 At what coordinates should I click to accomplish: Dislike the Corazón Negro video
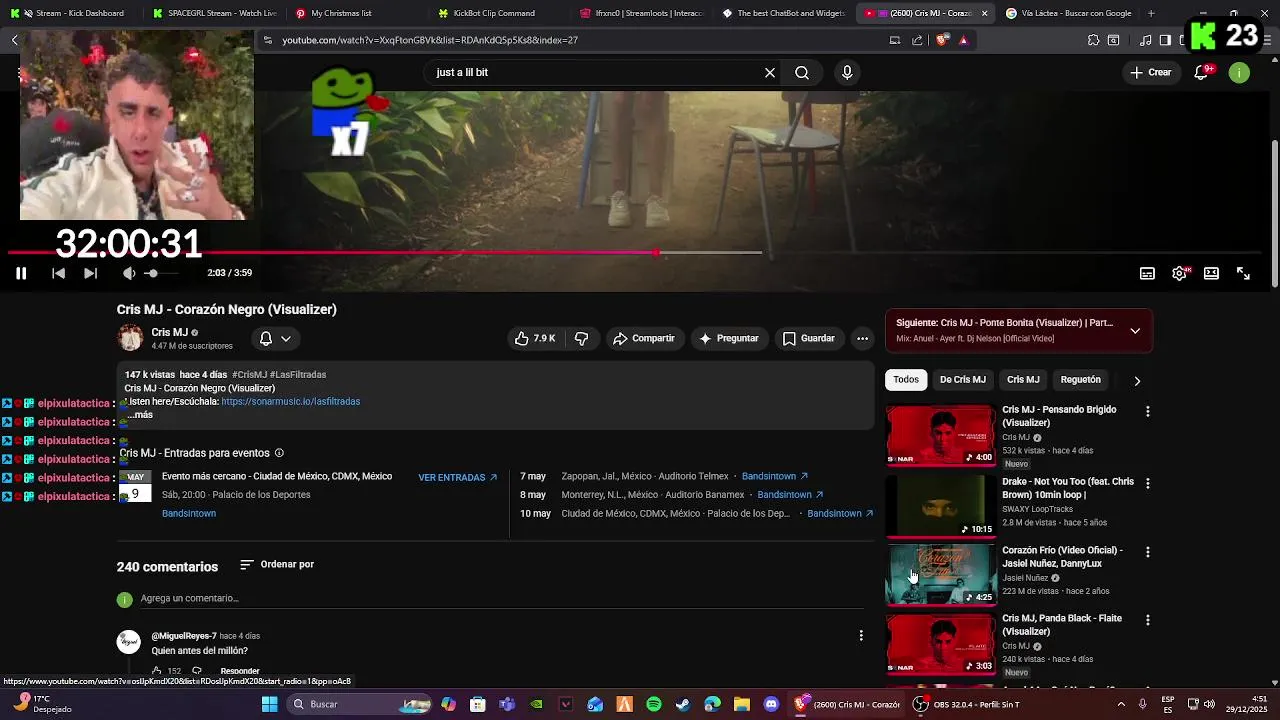click(581, 339)
